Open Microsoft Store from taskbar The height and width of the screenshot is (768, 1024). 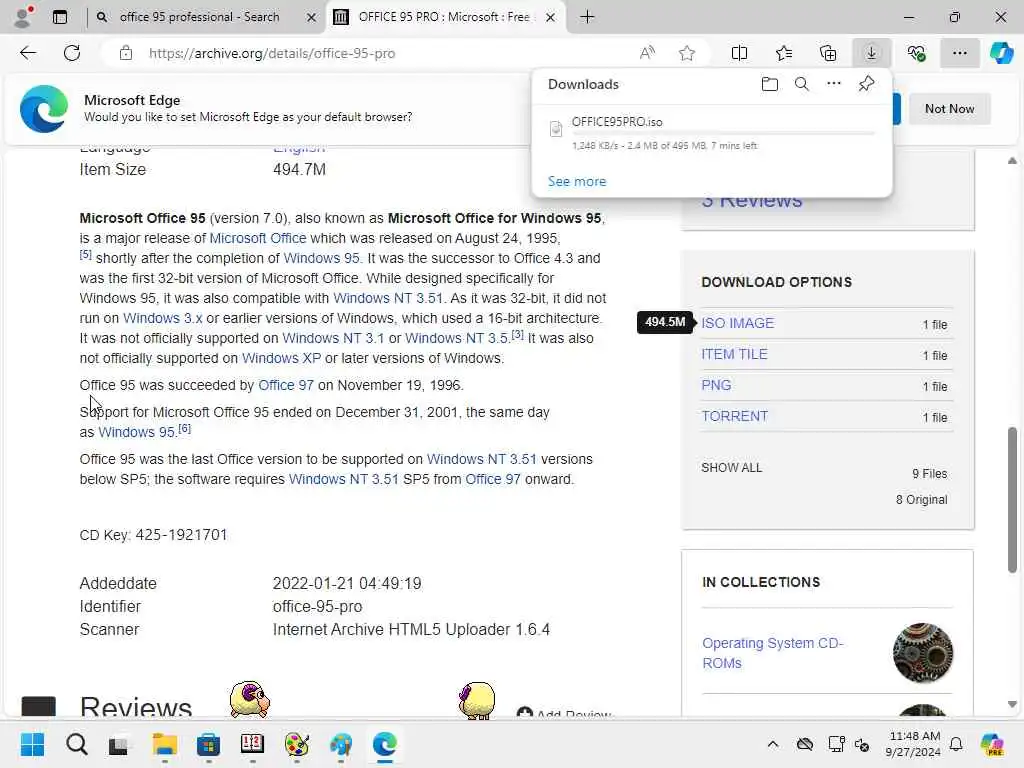[x=208, y=744]
